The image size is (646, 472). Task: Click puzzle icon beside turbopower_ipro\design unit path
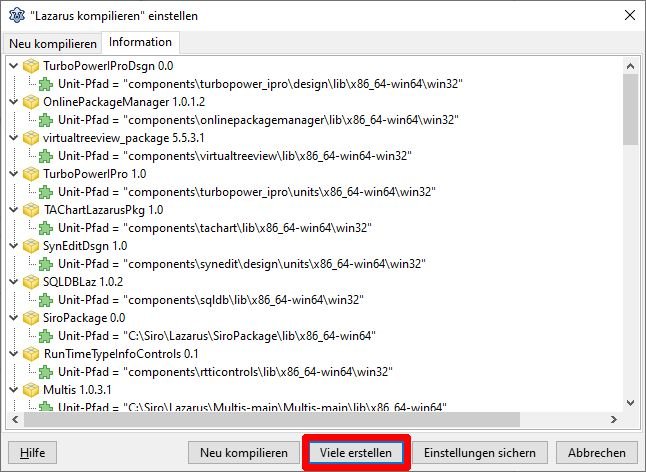pyautogui.click(x=46, y=84)
